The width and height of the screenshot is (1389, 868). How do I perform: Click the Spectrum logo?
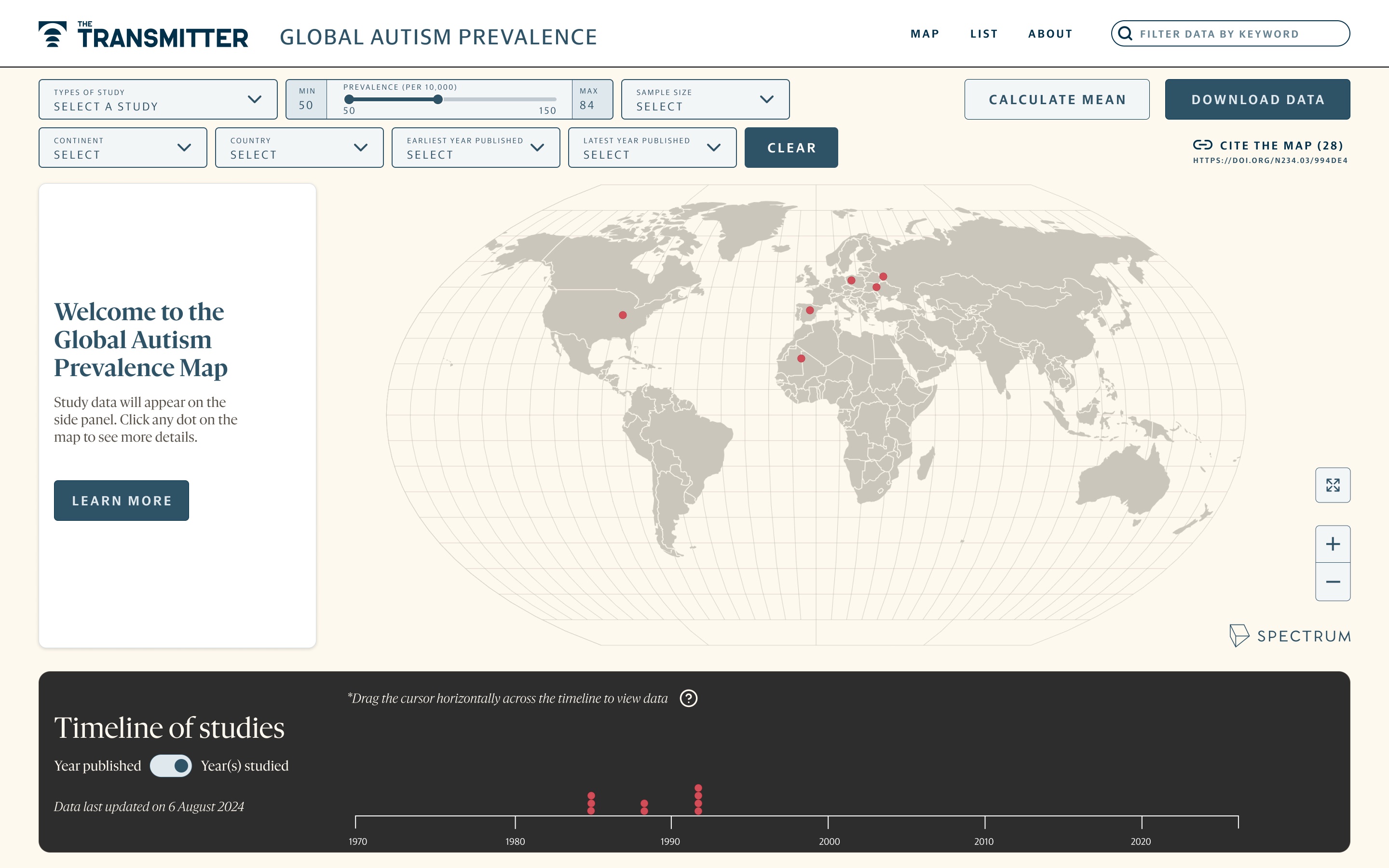click(x=1290, y=636)
